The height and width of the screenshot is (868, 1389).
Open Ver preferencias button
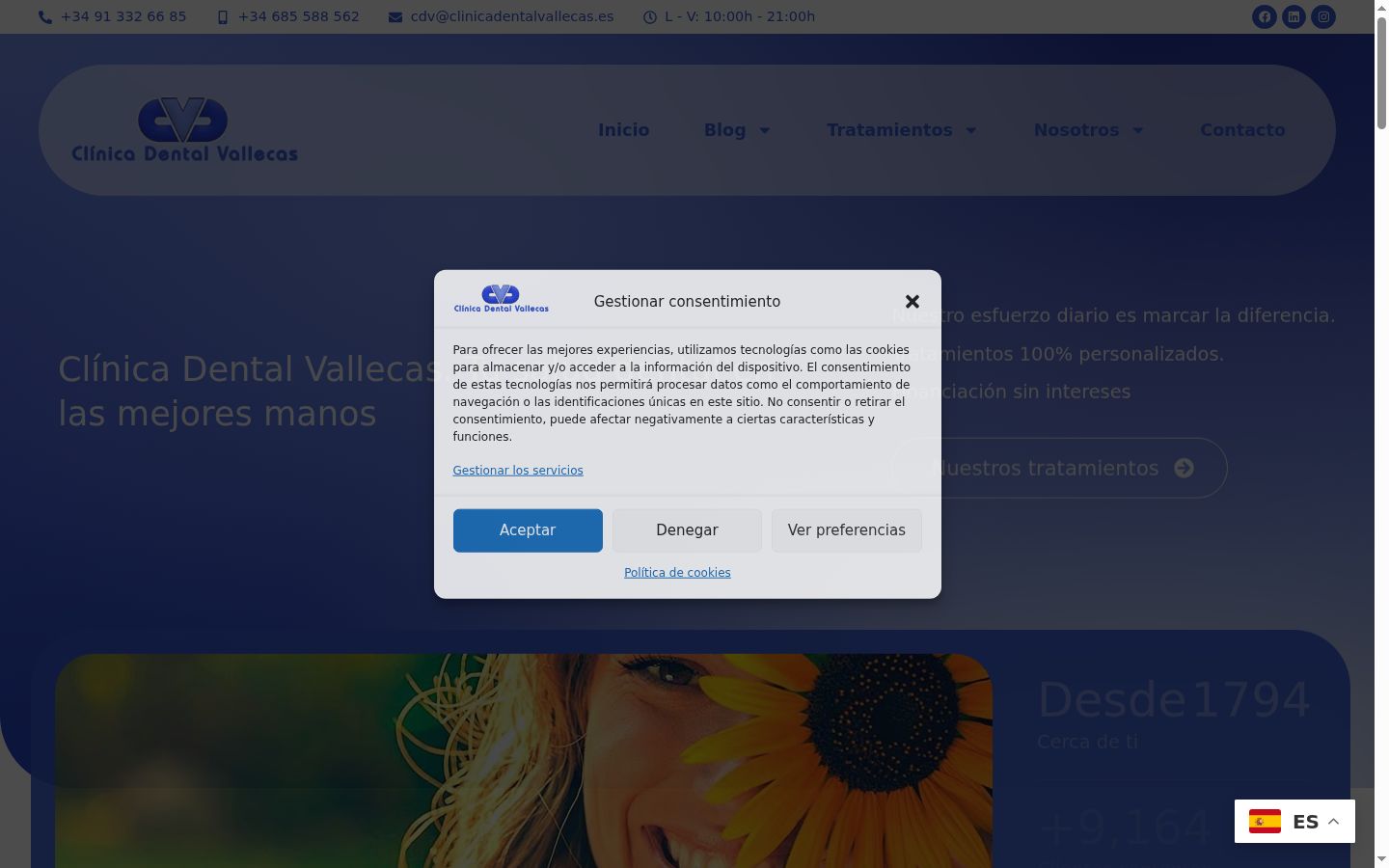click(x=847, y=530)
